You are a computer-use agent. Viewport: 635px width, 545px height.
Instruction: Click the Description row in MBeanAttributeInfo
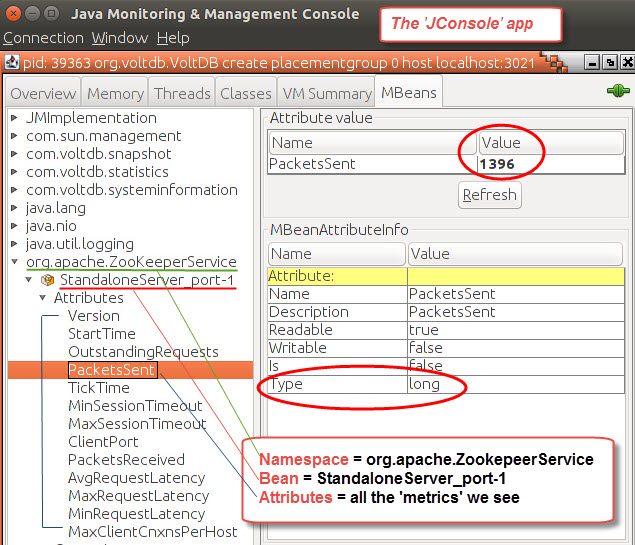click(446, 312)
